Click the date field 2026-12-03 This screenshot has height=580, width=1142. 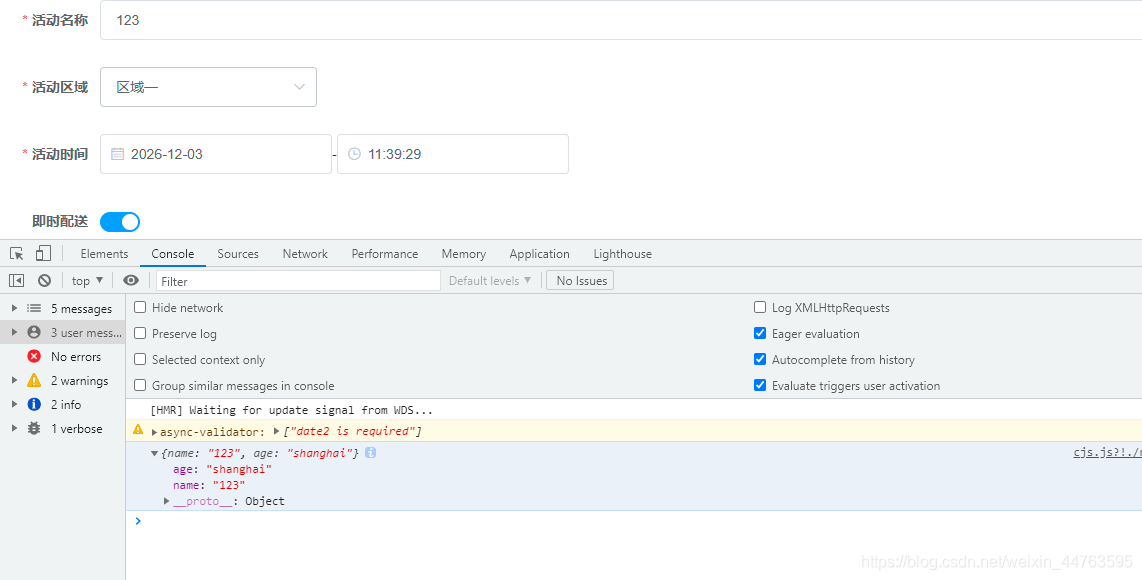pyautogui.click(x=216, y=154)
